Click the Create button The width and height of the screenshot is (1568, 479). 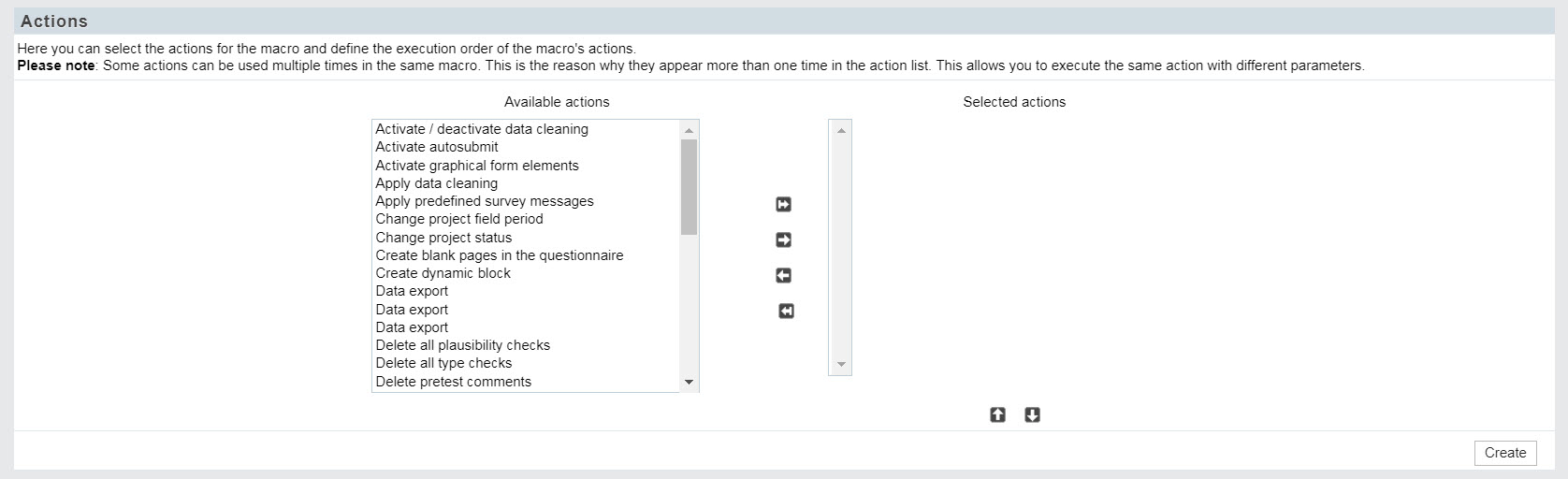tap(1505, 453)
